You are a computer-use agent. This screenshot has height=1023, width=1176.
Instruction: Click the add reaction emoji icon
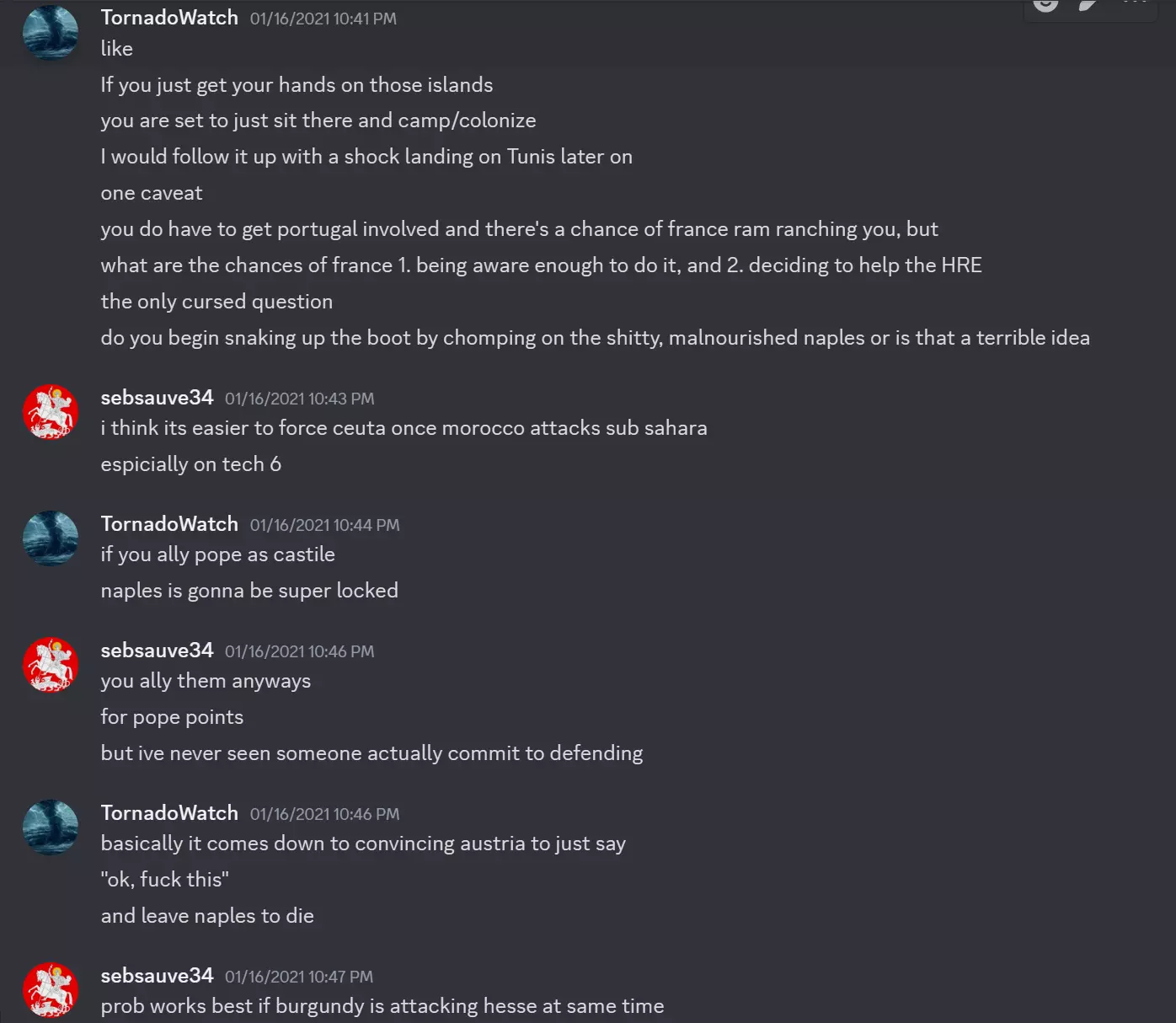[x=1045, y=4]
